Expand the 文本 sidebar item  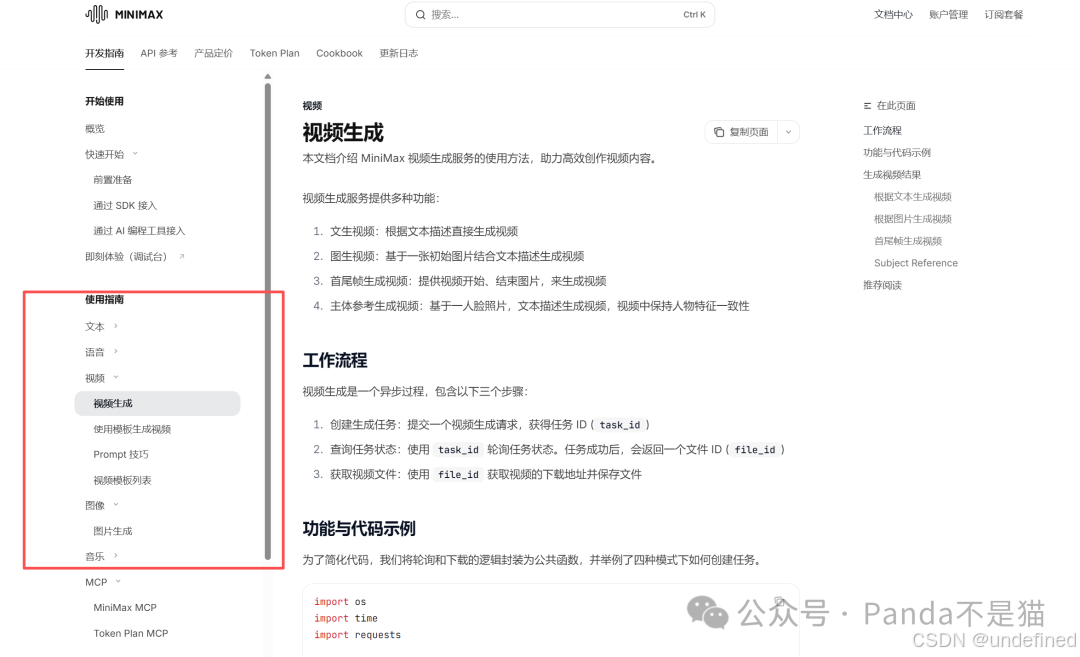click(110, 326)
